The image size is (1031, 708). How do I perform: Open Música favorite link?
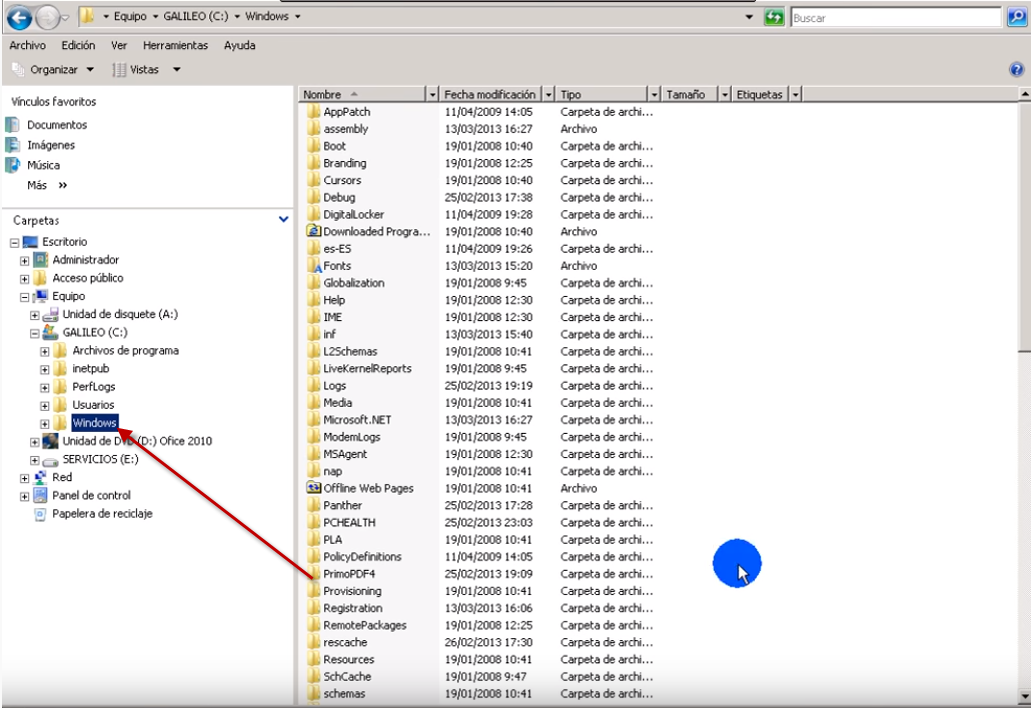coord(43,165)
